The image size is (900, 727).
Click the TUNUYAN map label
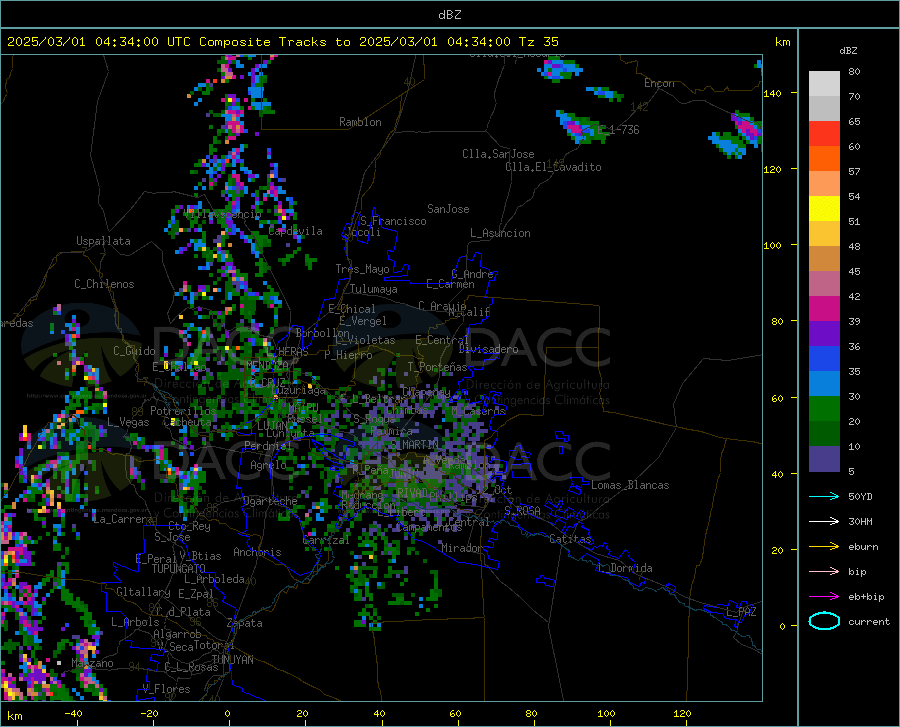(x=232, y=660)
